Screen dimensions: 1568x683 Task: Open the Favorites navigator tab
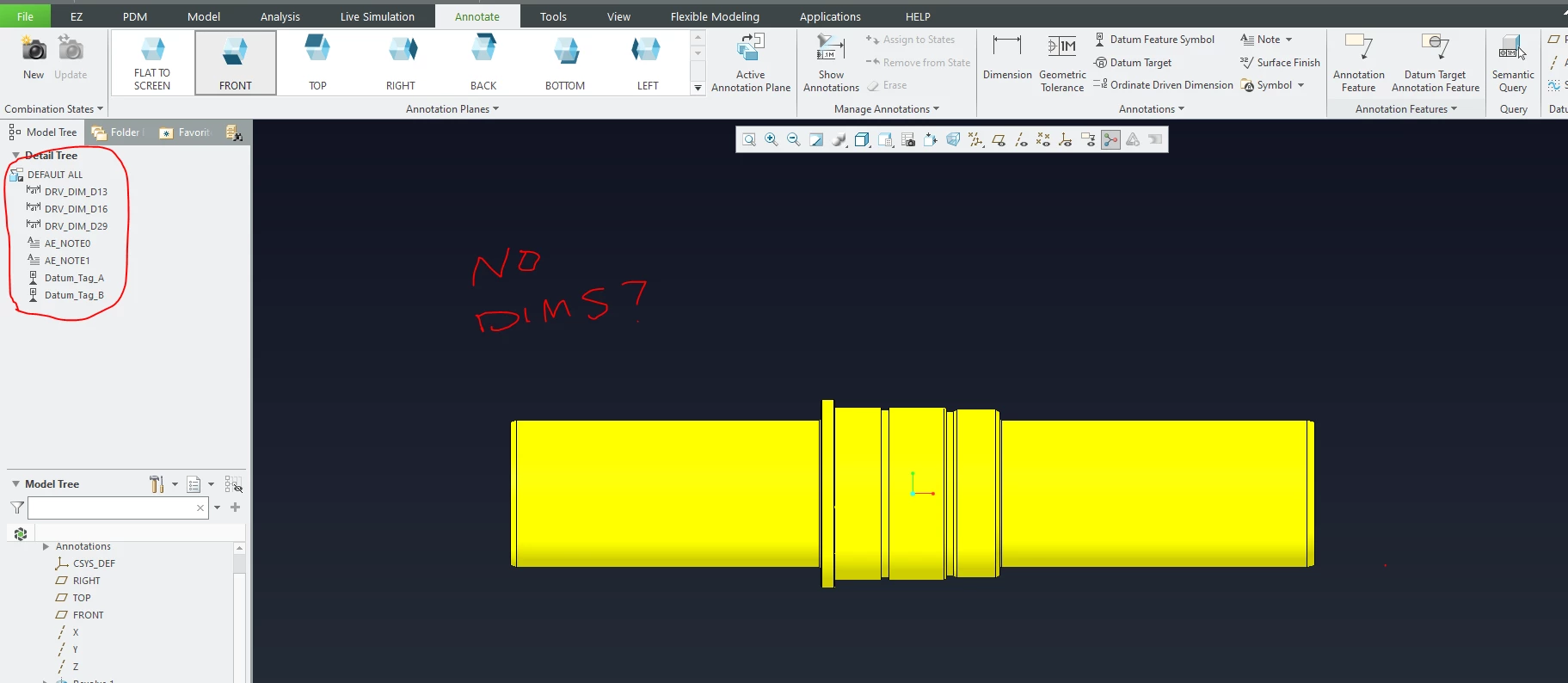(185, 132)
